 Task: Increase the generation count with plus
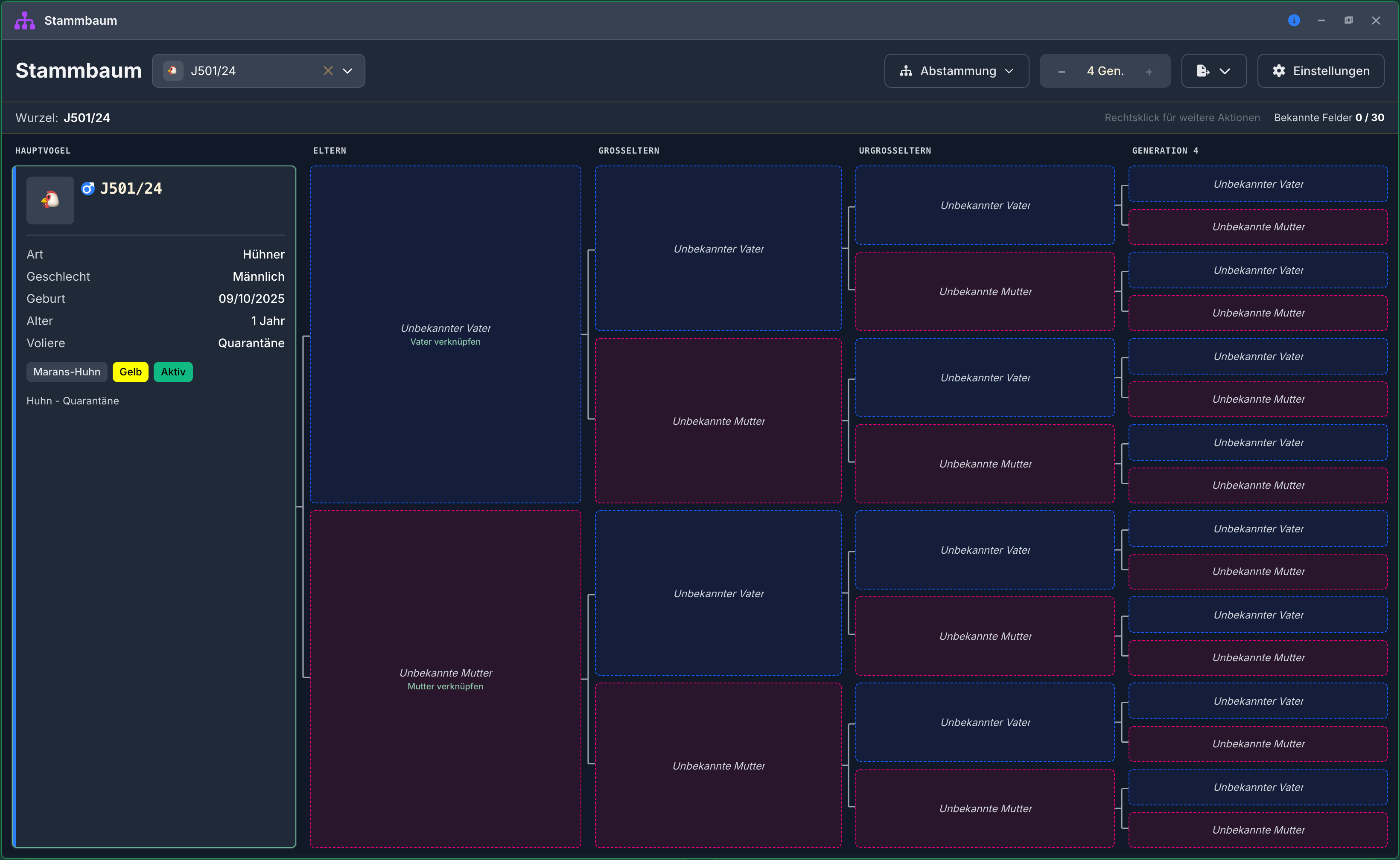pos(1149,72)
